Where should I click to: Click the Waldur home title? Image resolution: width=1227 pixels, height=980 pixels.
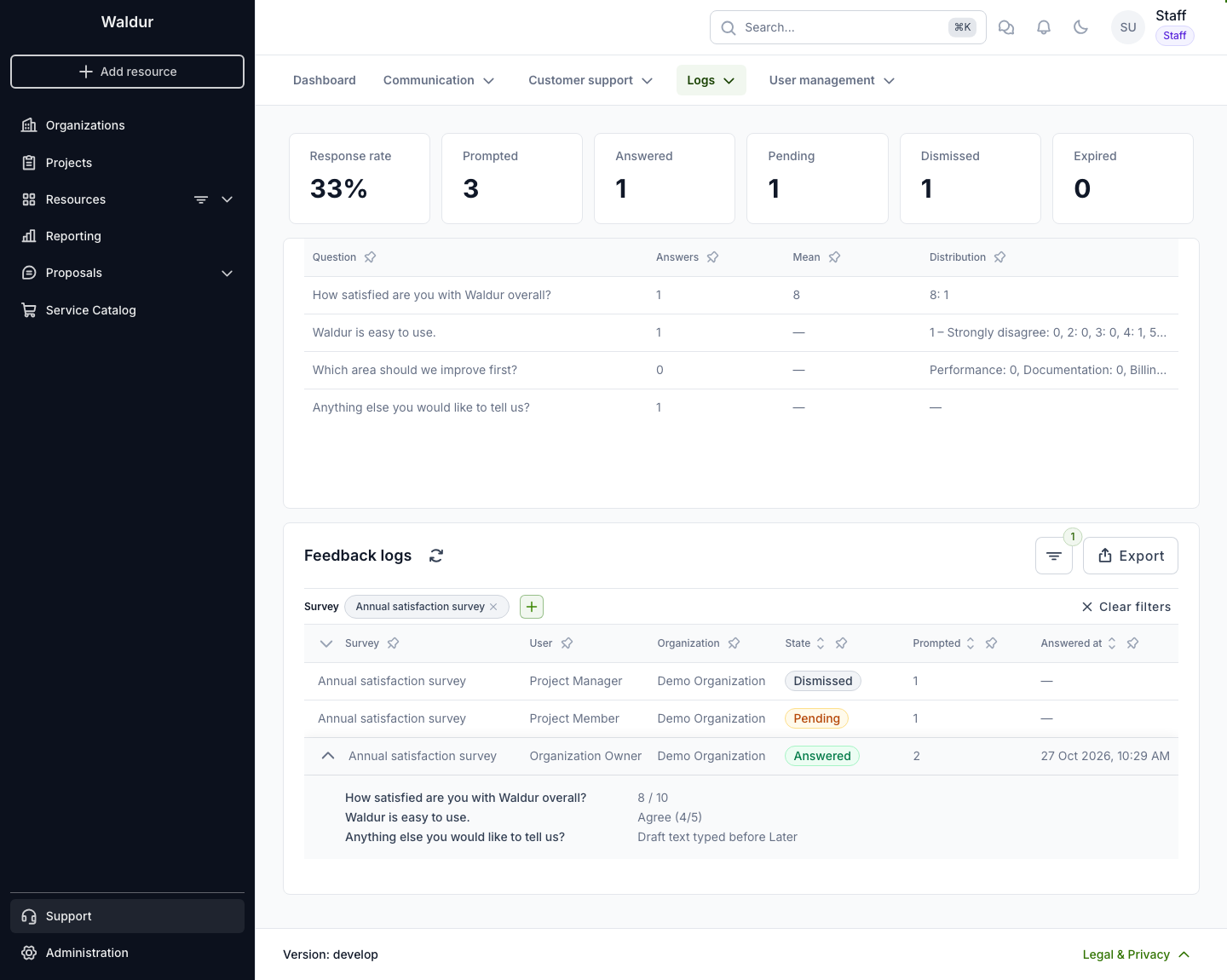point(127,22)
